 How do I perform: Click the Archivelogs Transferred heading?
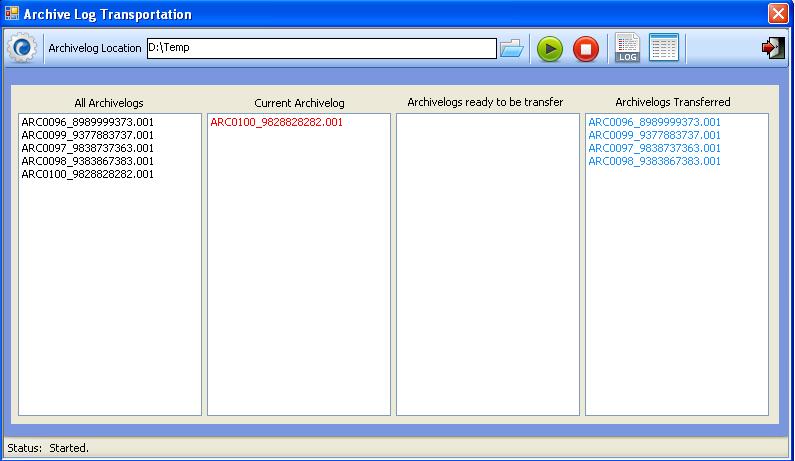(x=673, y=102)
